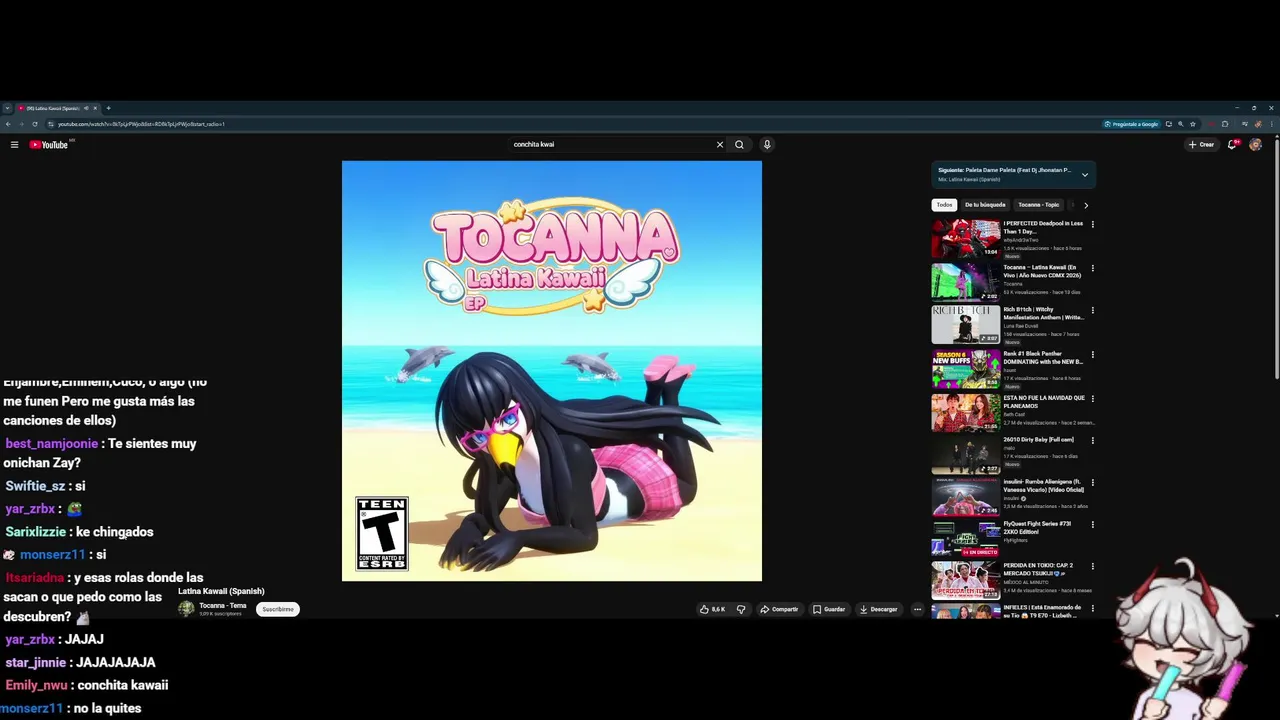Open the Tocanna - Tema channel name
Screen dimensions: 1280x720
[x=222, y=606]
